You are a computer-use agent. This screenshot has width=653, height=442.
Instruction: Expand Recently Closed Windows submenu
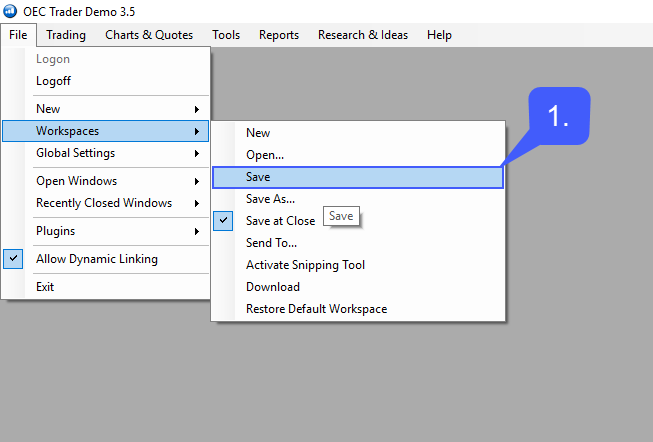[x=105, y=203]
